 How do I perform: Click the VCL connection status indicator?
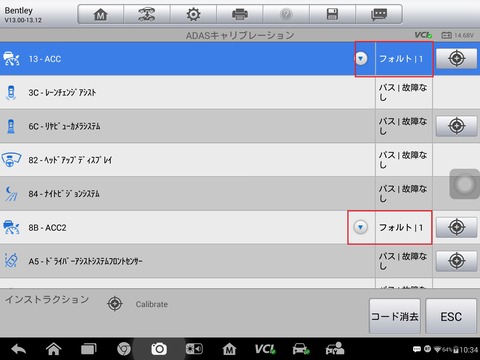click(423, 35)
